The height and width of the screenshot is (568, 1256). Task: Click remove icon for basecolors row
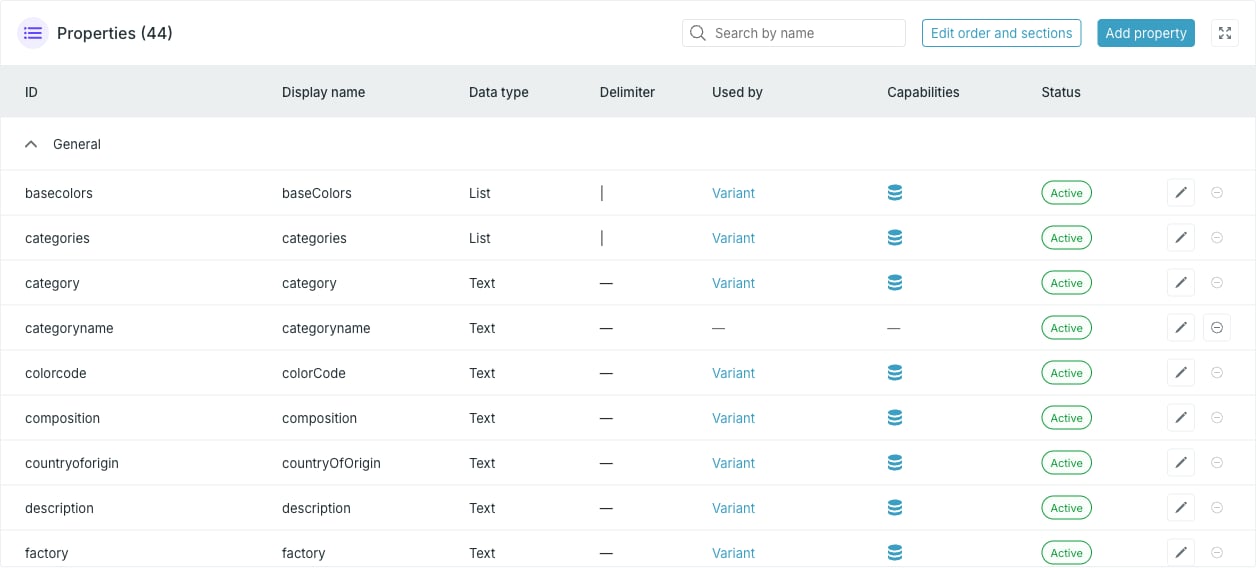1217,193
